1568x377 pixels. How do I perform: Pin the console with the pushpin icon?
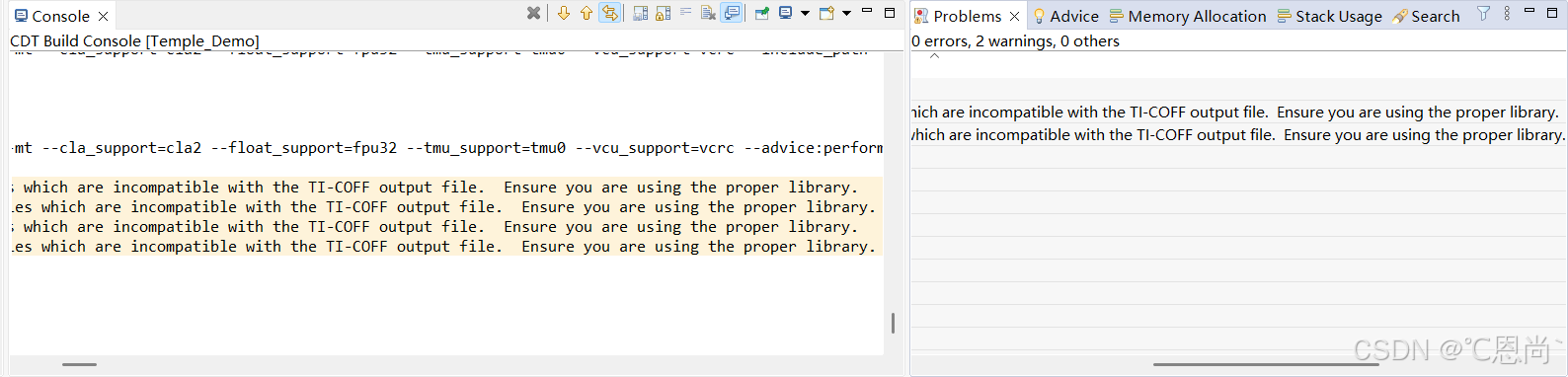[x=761, y=13]
